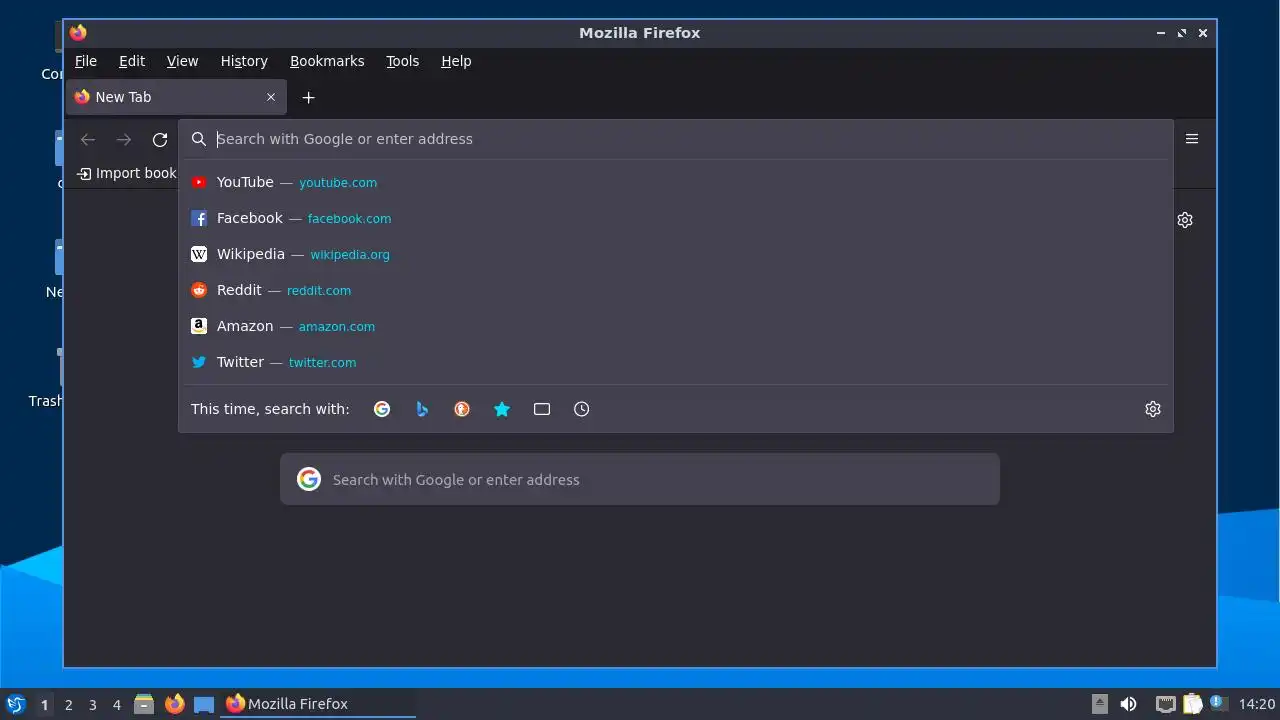The image size is (1280, 720).
Task: Select the YouTube suggestion
Action: 675,182
